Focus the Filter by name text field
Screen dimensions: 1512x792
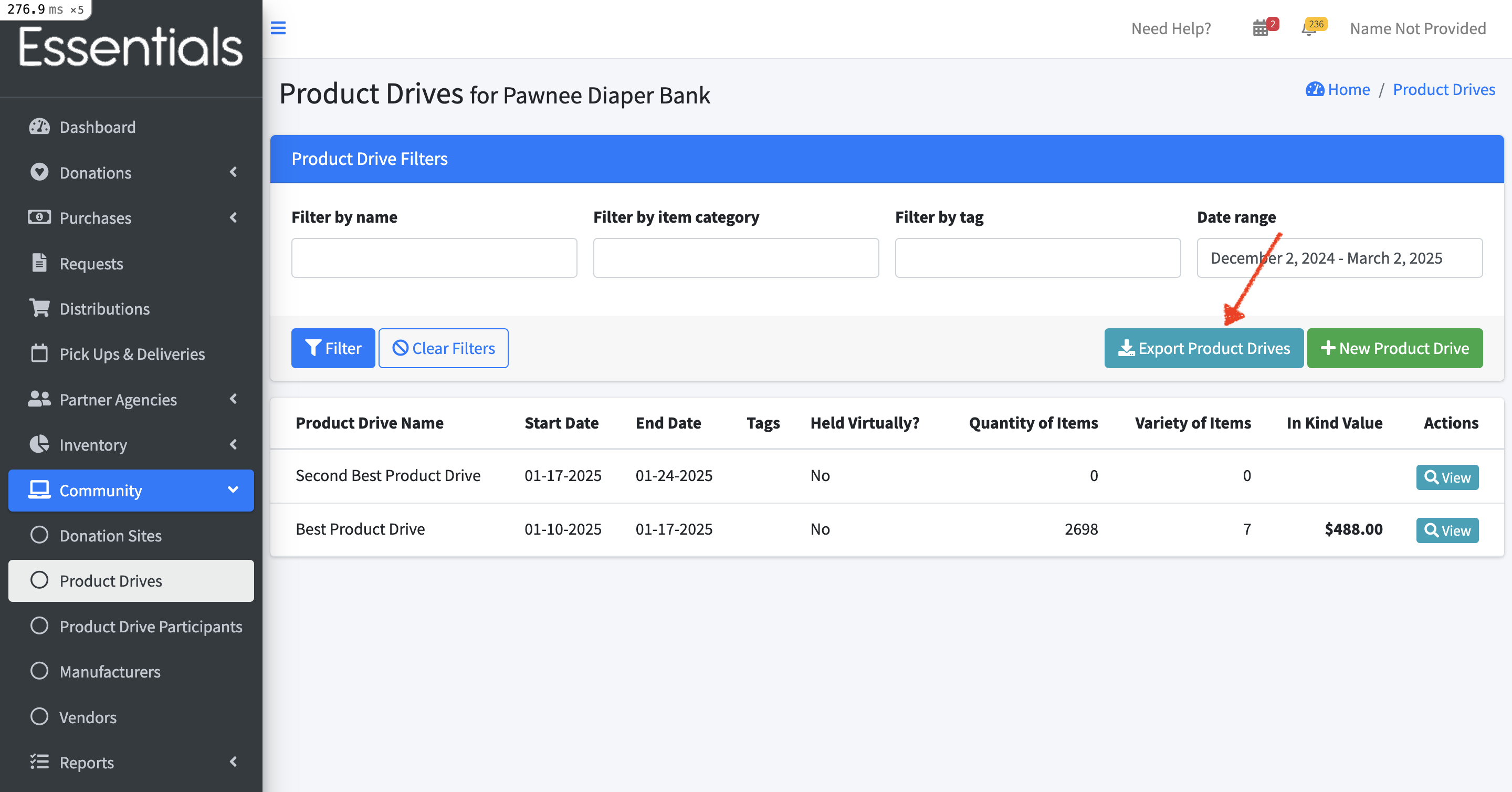pos(434,258)
